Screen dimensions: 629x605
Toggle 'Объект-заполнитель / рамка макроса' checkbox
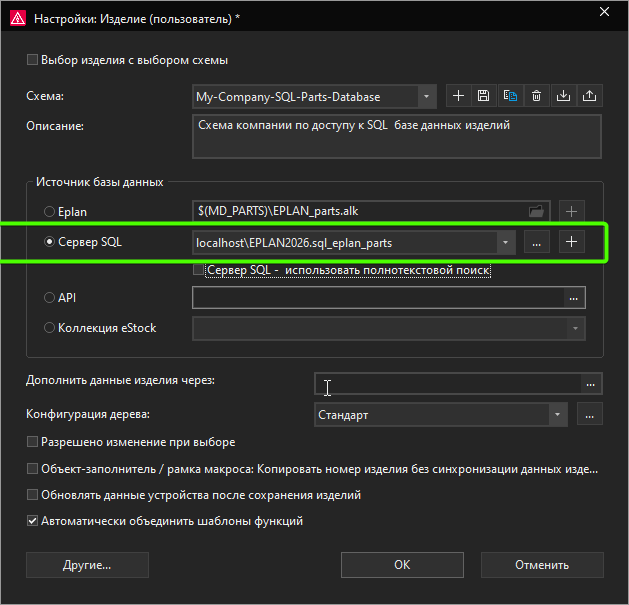click(x=32, y=469)
